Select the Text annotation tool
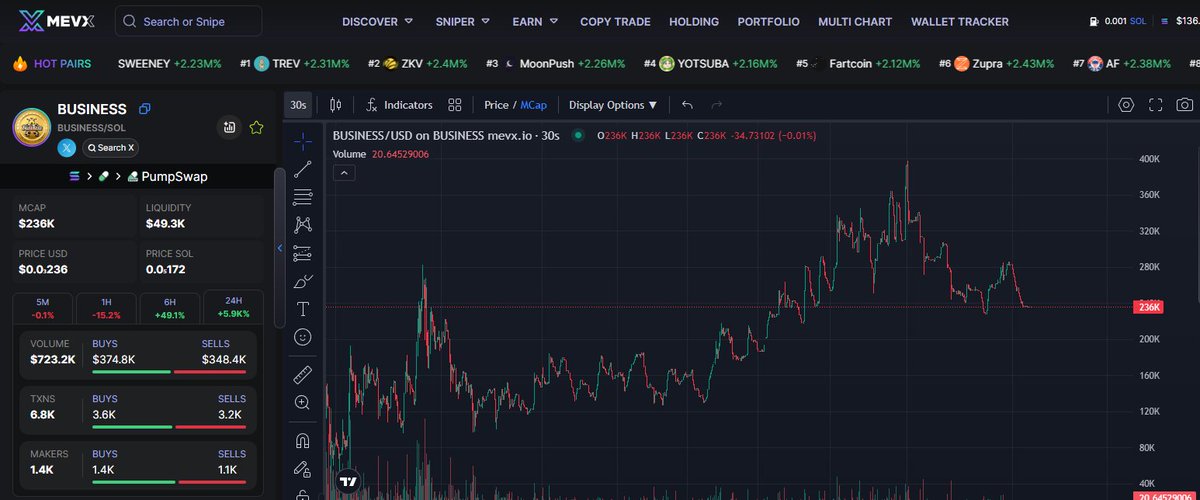Image resolution: width=1200 pixels, height=500 pixels. [303, 309]
